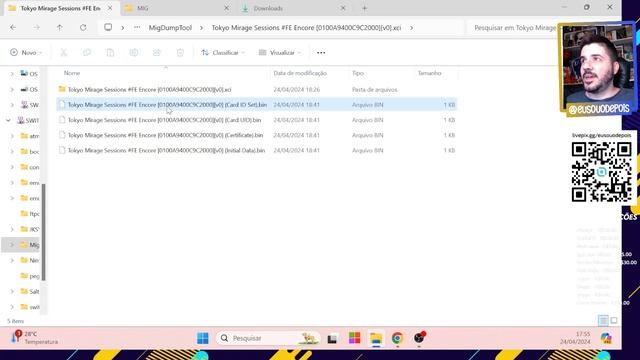
Task: Sort by the Tipo column header
Action: [x=358, y=73]
